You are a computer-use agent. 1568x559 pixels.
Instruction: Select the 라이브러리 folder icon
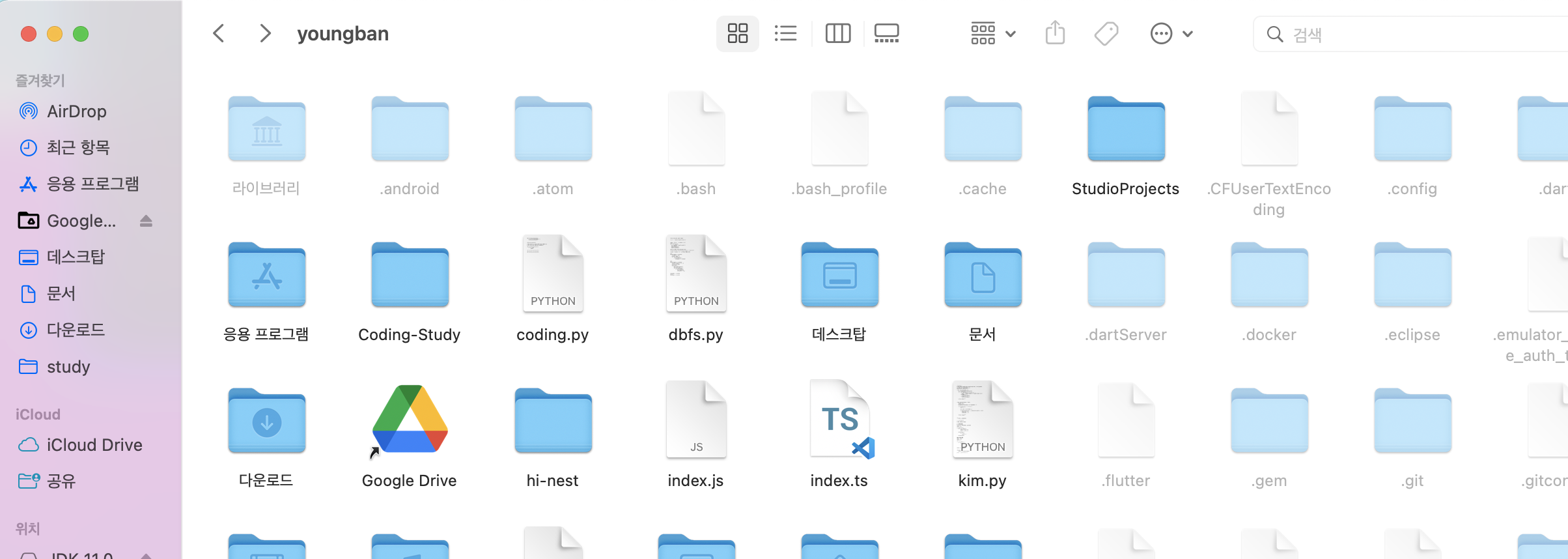click(x=267, y=129)
